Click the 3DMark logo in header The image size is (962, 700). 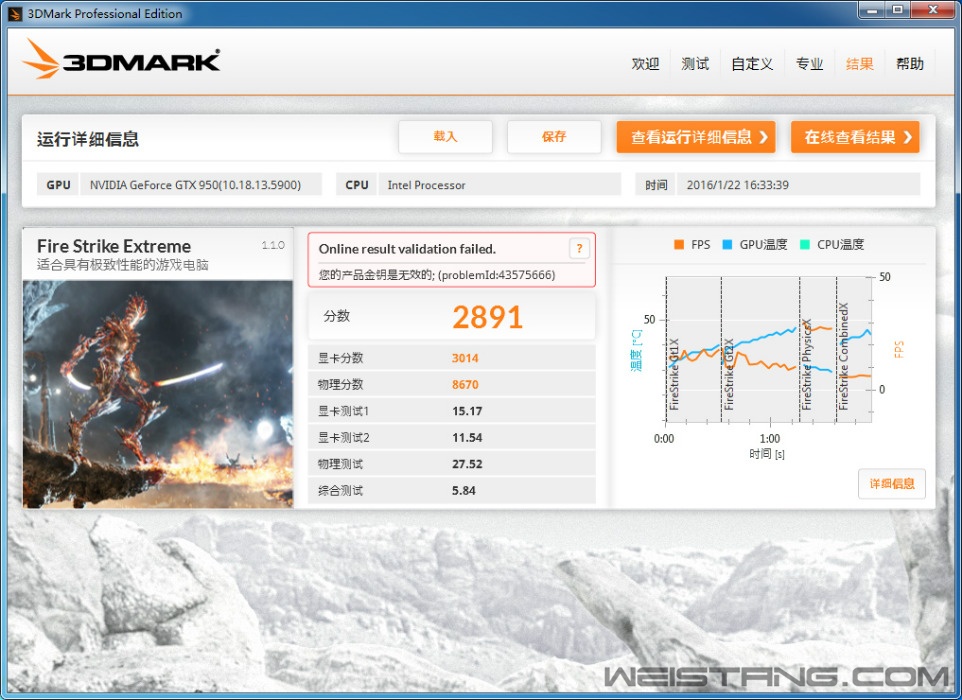(x=121, y=60)
